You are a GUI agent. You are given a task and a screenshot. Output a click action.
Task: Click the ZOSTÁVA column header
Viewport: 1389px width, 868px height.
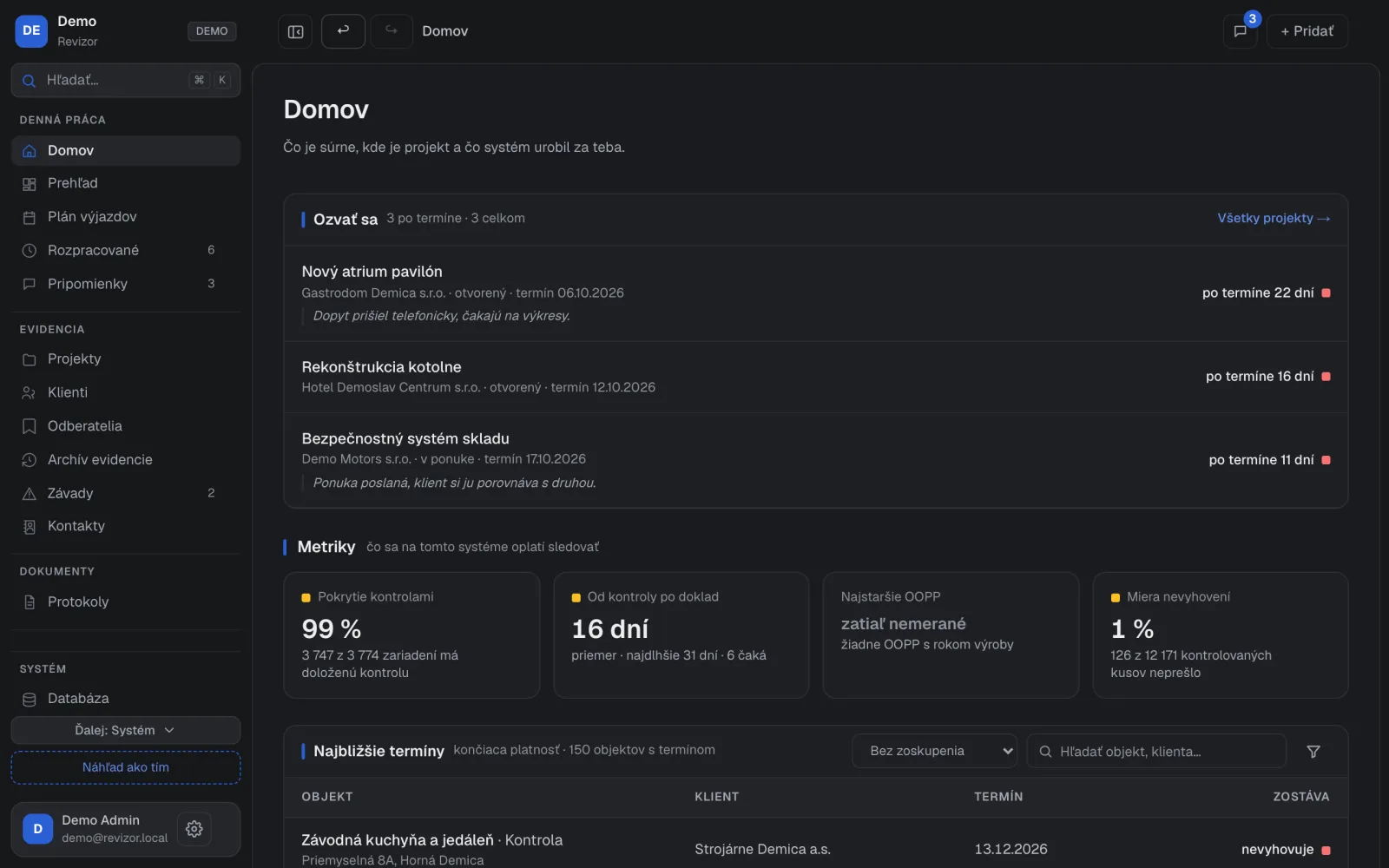[1300, 797]
